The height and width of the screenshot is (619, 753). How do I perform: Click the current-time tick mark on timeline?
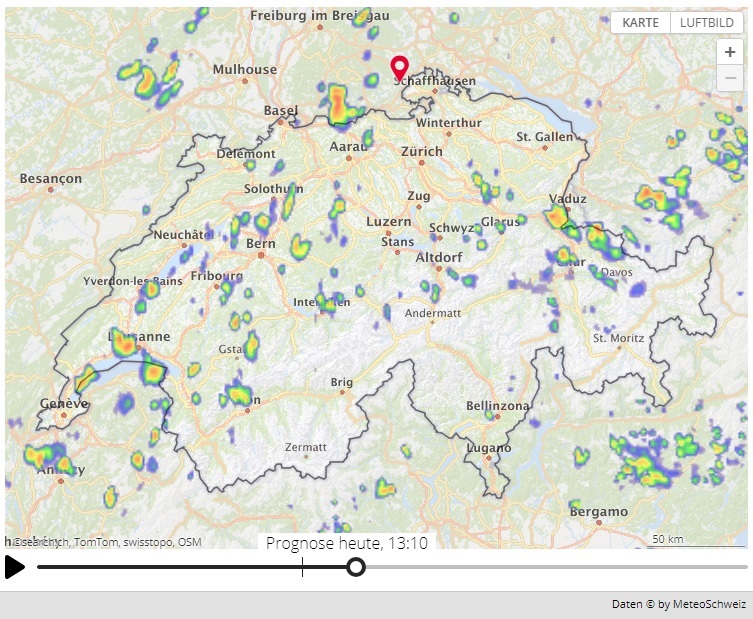[x=303, y=567]
